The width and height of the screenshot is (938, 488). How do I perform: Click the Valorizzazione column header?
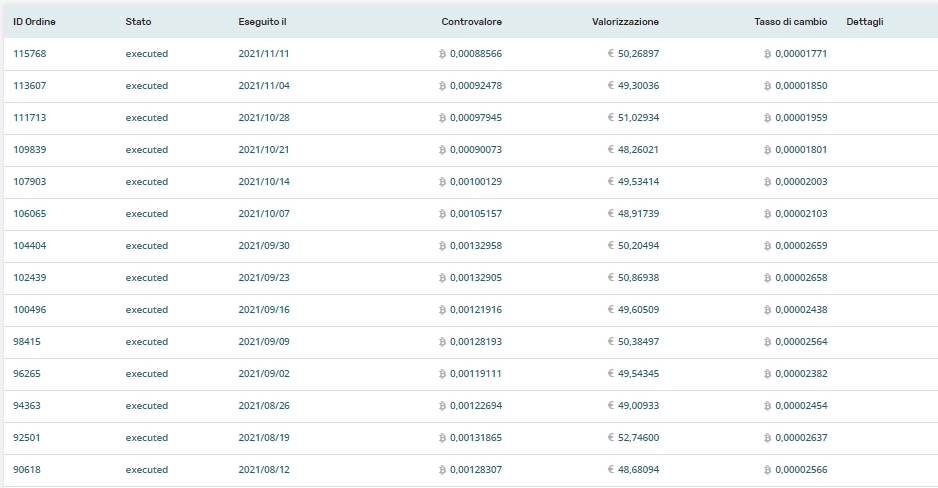click(625, 22)
